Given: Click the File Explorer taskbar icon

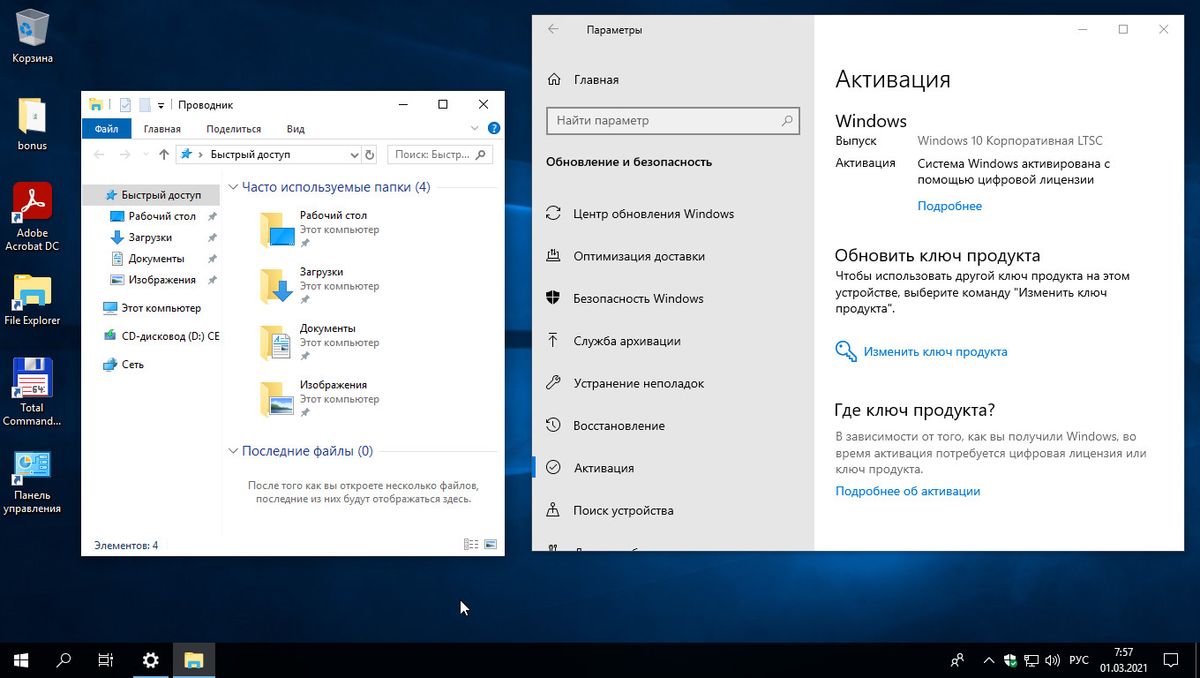Looking at the screenshot, I should click(194, 660).
